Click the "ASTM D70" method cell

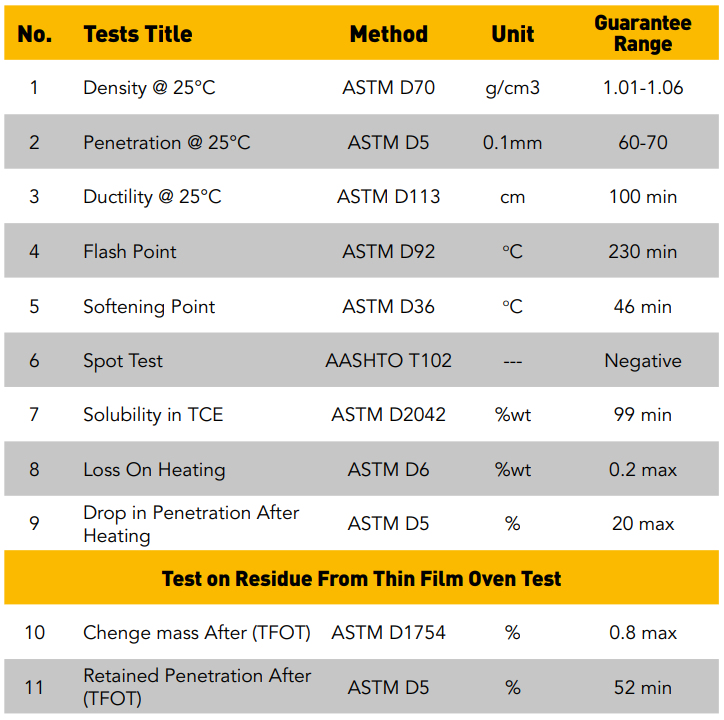[x=388, y=88]
